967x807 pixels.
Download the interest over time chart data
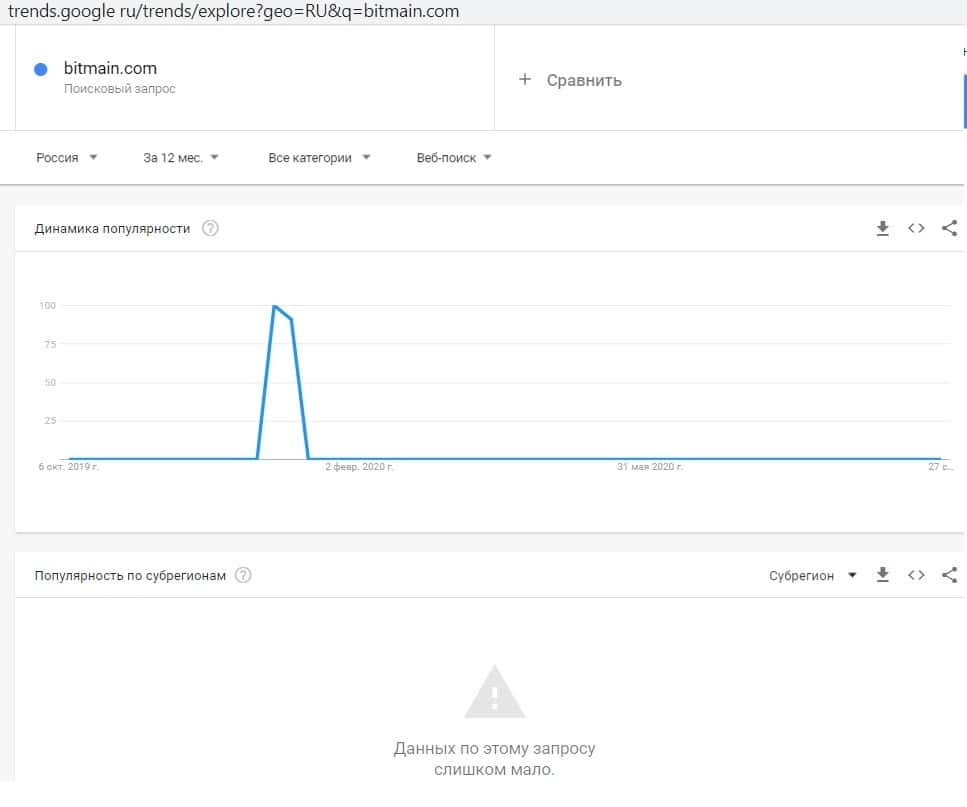tap(883, 229)
